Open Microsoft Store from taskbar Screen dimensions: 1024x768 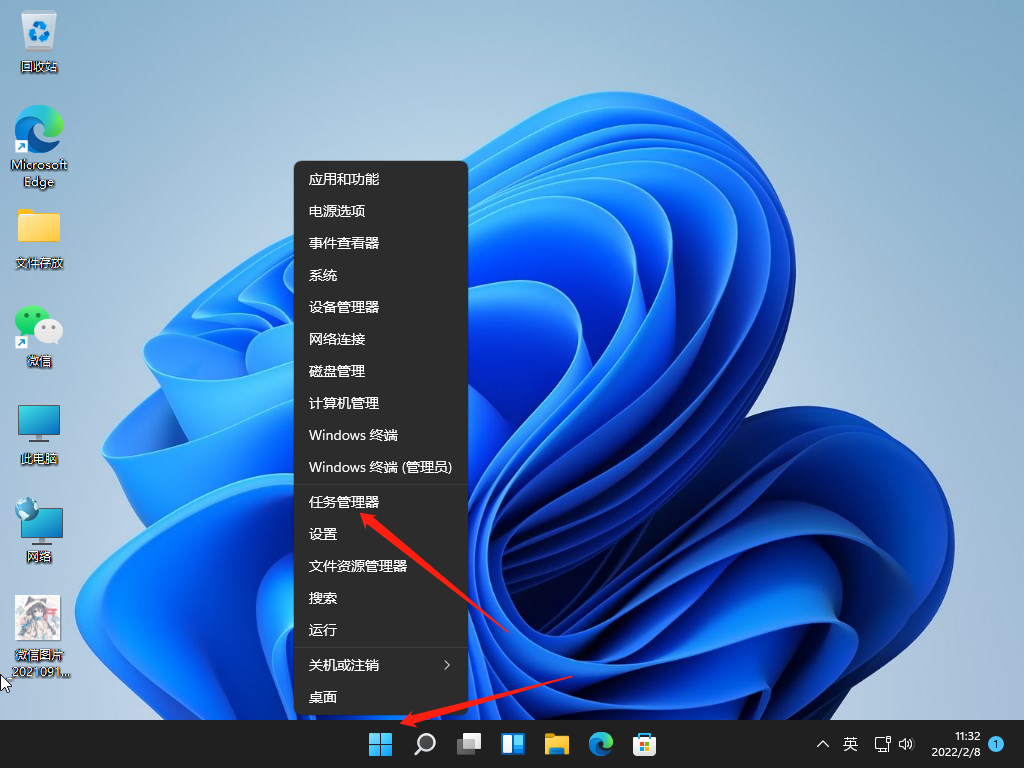pos(645,744)
